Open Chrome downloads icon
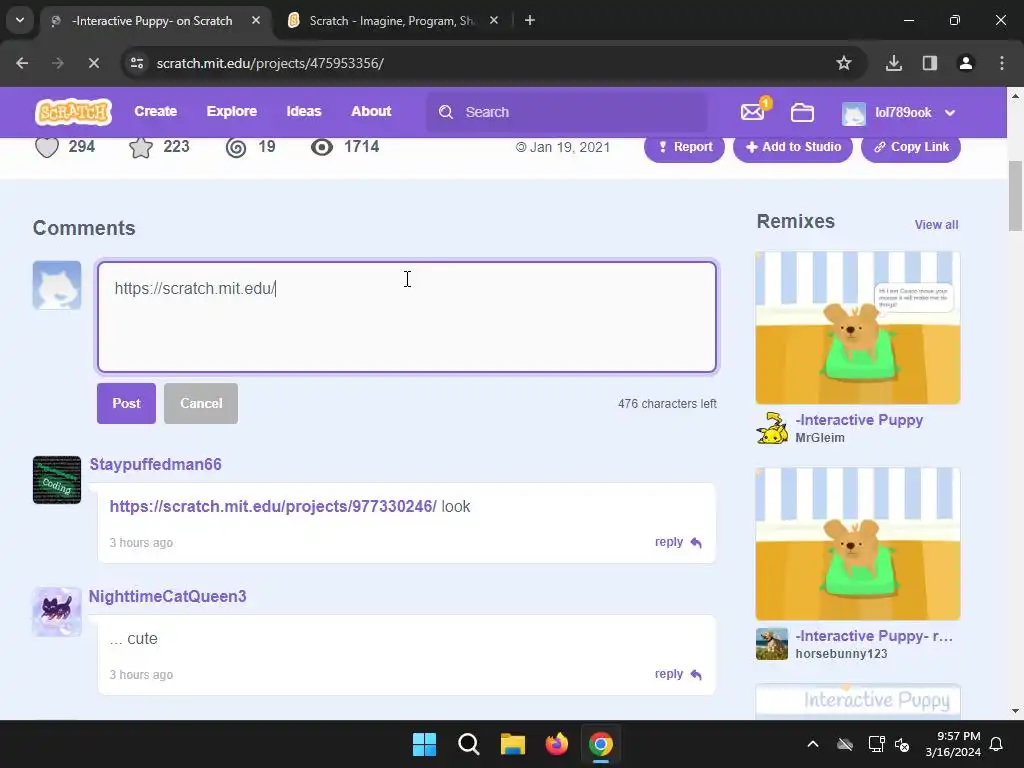Image resolution: width=1024 pixels, height=768 pixels. 893,63
